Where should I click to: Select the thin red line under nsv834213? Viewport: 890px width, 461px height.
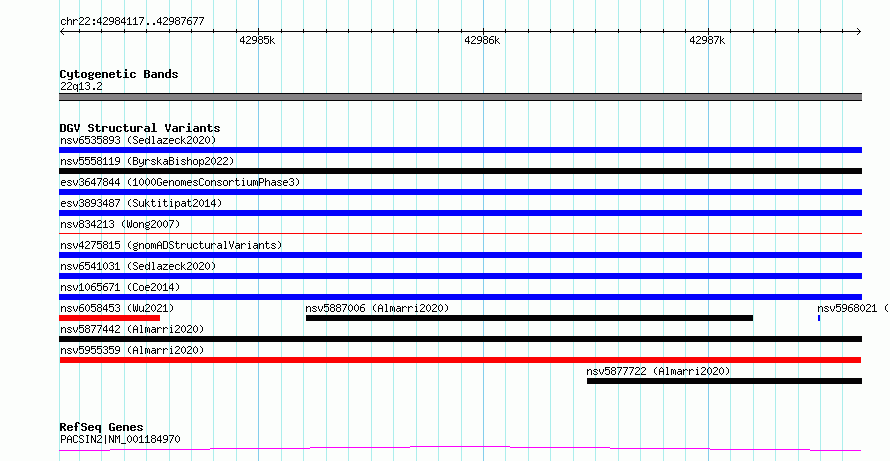460,233
